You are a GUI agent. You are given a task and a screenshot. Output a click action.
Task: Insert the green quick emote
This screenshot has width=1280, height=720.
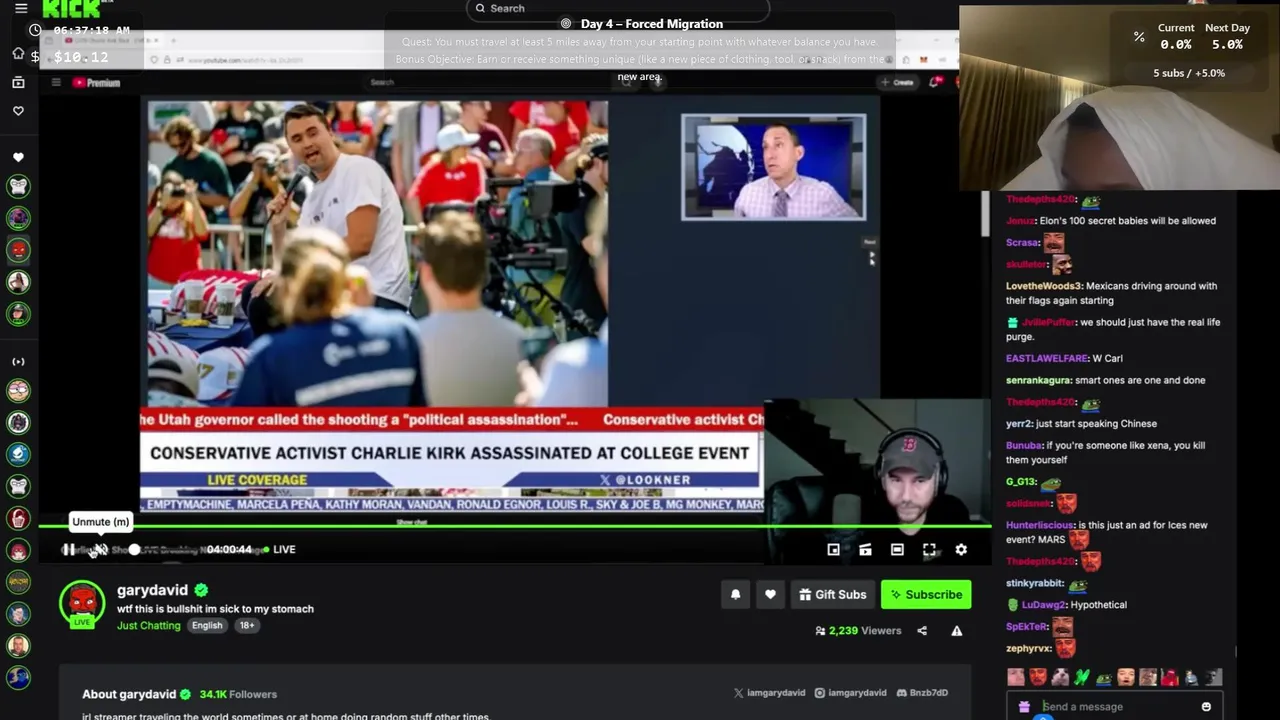coord(1082,677)
